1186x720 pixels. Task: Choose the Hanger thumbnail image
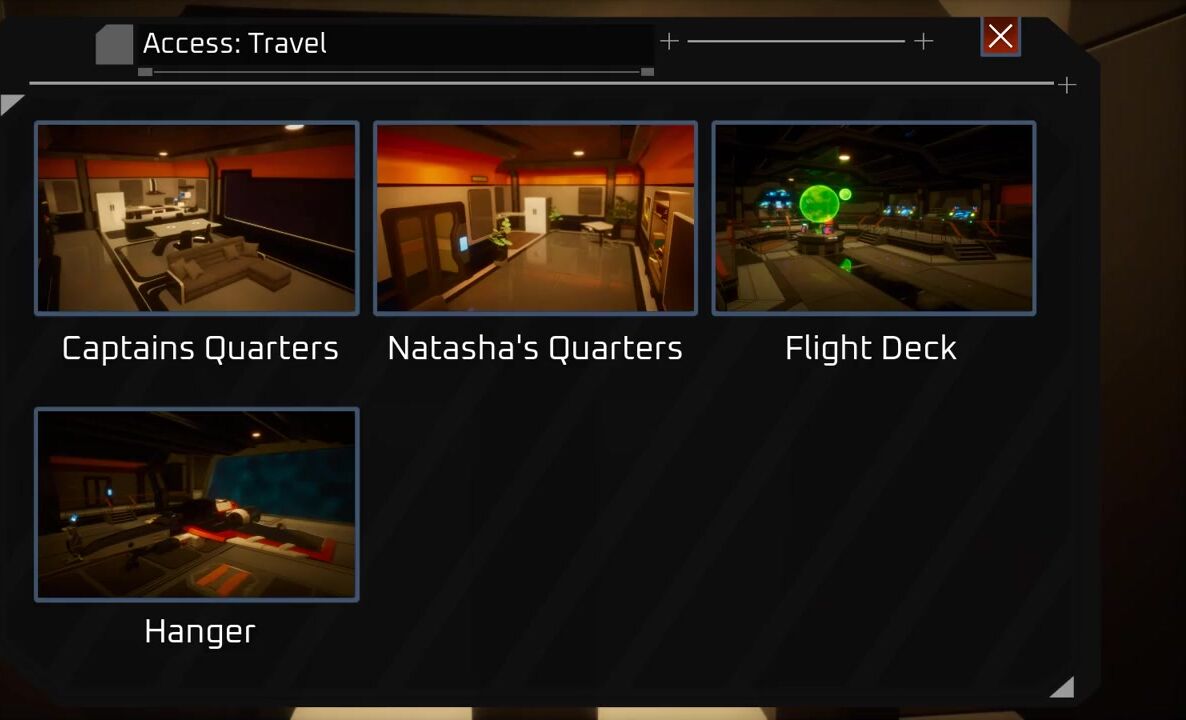[197, 504]
